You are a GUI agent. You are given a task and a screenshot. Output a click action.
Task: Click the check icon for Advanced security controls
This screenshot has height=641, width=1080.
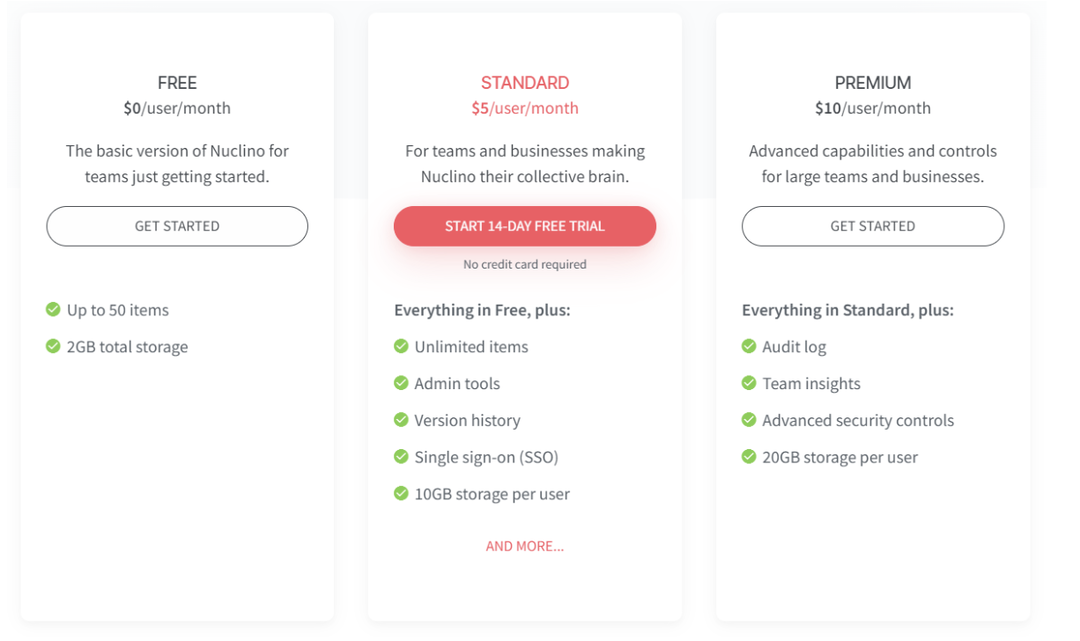pos(749,419)
